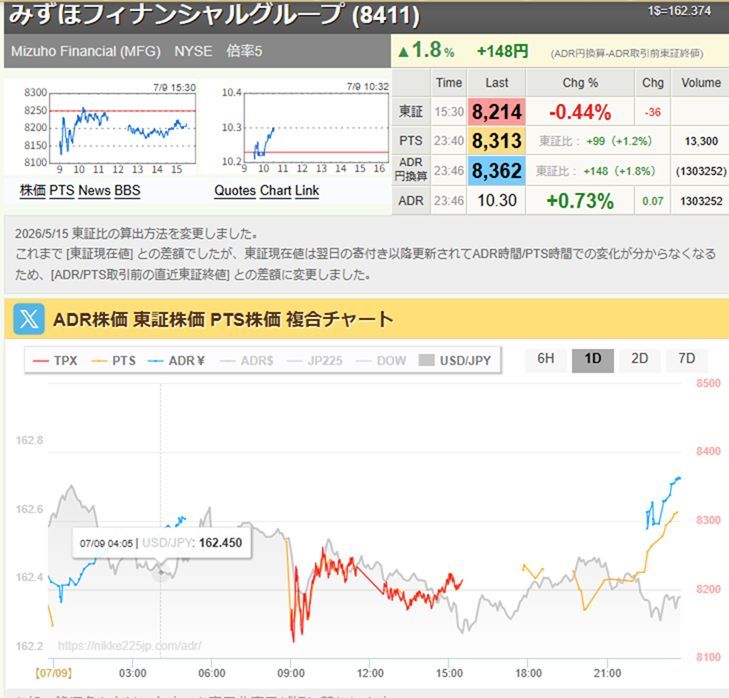Click the Last column header
The width and height of the screenshot is (729, 698).
497,83
